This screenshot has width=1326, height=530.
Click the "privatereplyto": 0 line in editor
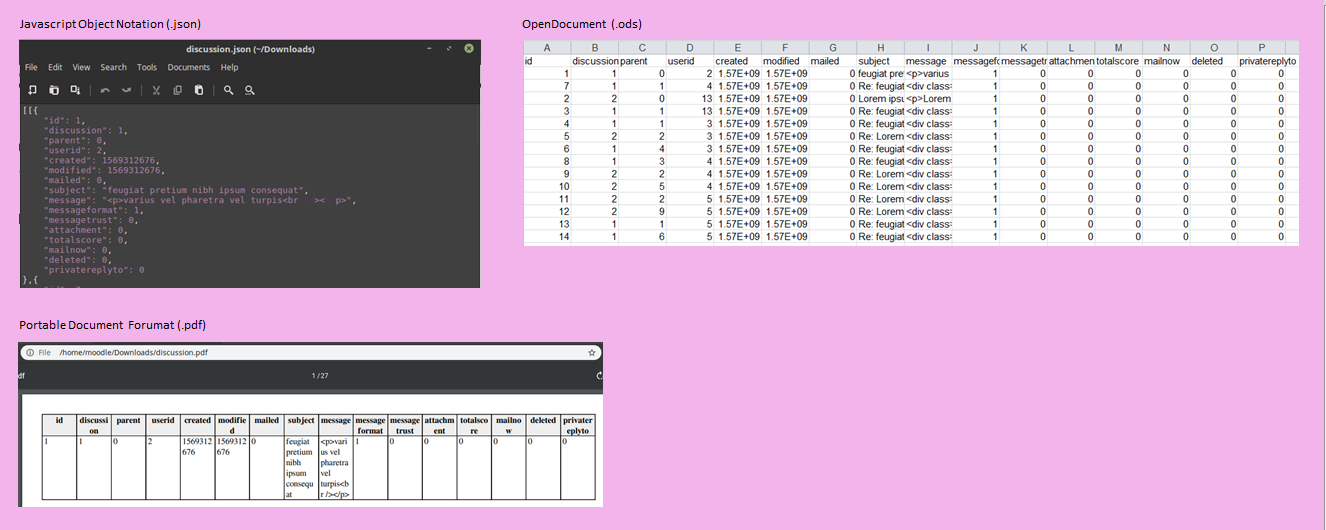pos(94,270)
